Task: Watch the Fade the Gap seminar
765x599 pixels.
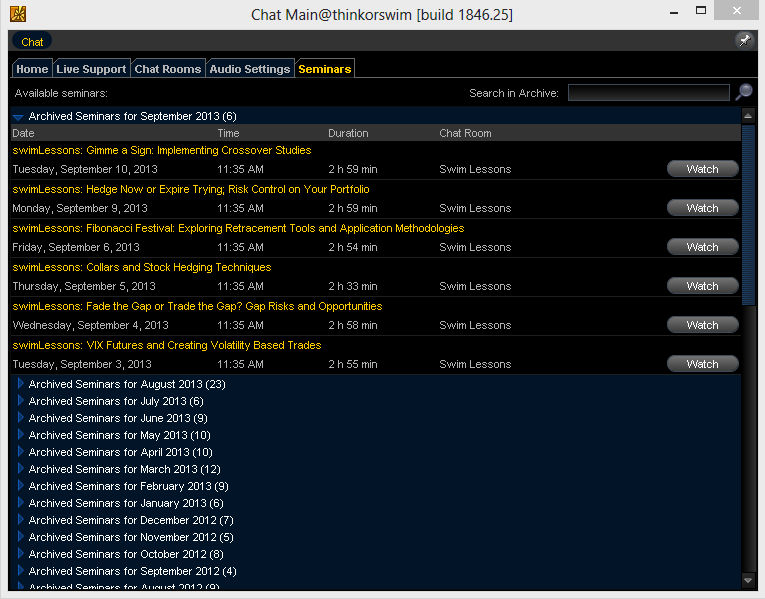Action: pos(703,325)
